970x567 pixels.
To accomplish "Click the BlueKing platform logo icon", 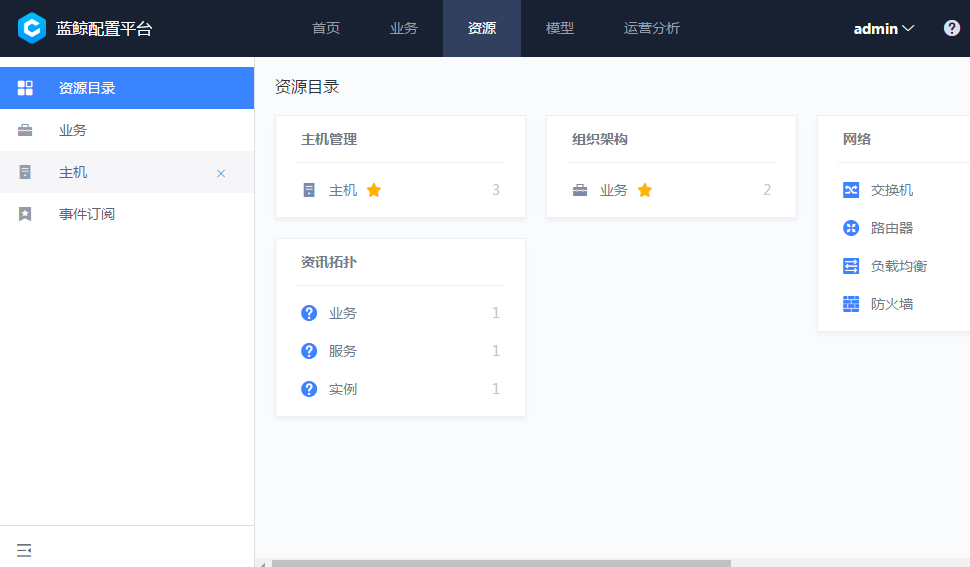I will pyautogui.click(x=32, y=28).
